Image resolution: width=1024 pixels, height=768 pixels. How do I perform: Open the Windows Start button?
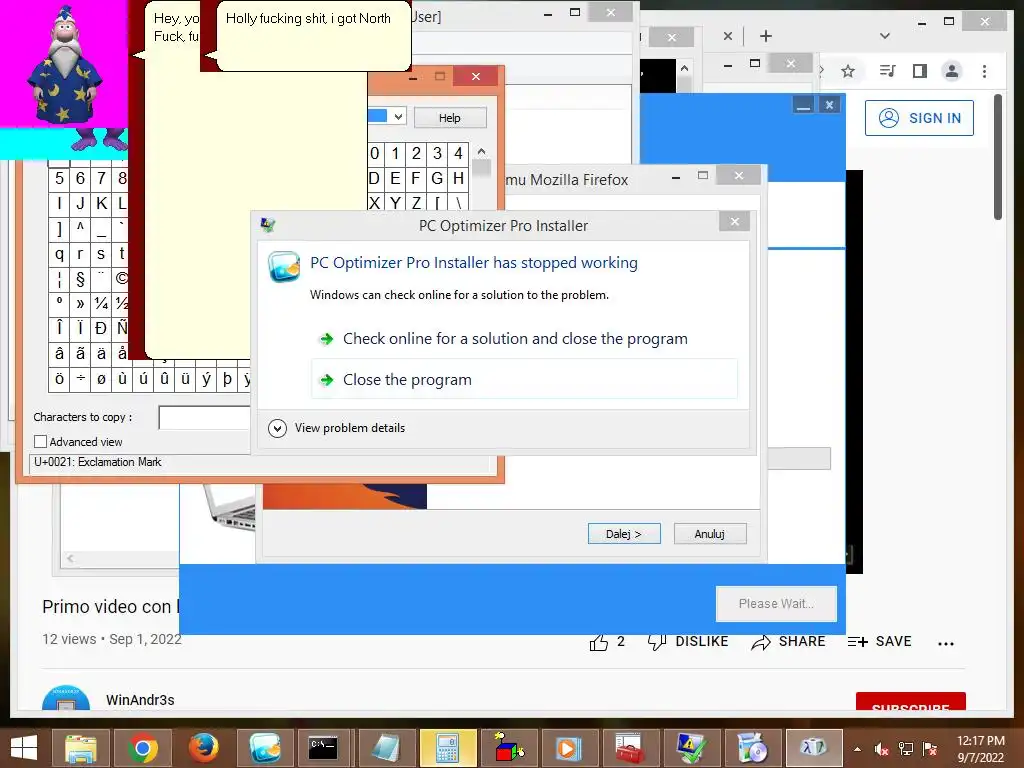[24, 748]
